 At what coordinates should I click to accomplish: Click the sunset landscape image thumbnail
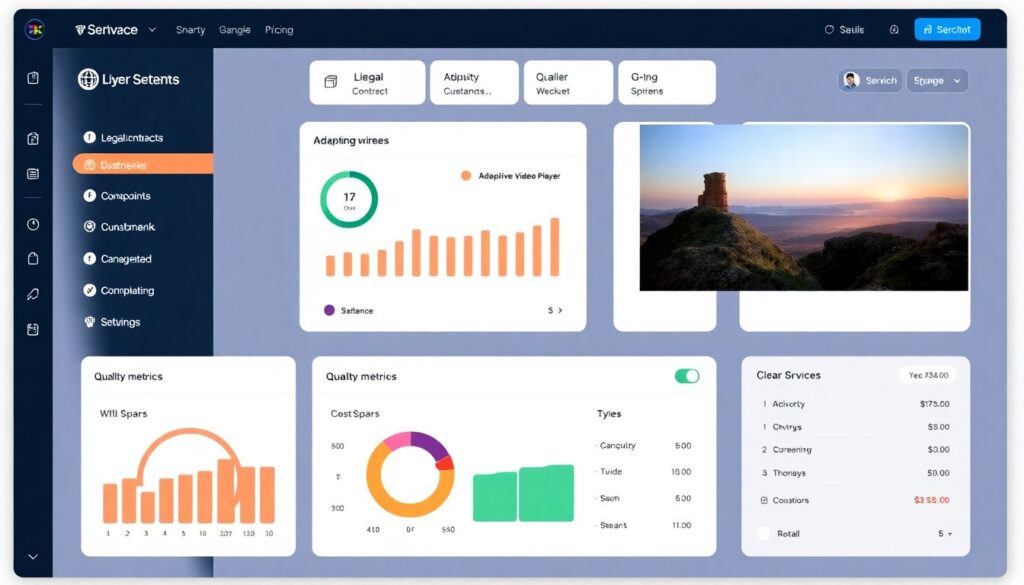click(x=803, y=207)
